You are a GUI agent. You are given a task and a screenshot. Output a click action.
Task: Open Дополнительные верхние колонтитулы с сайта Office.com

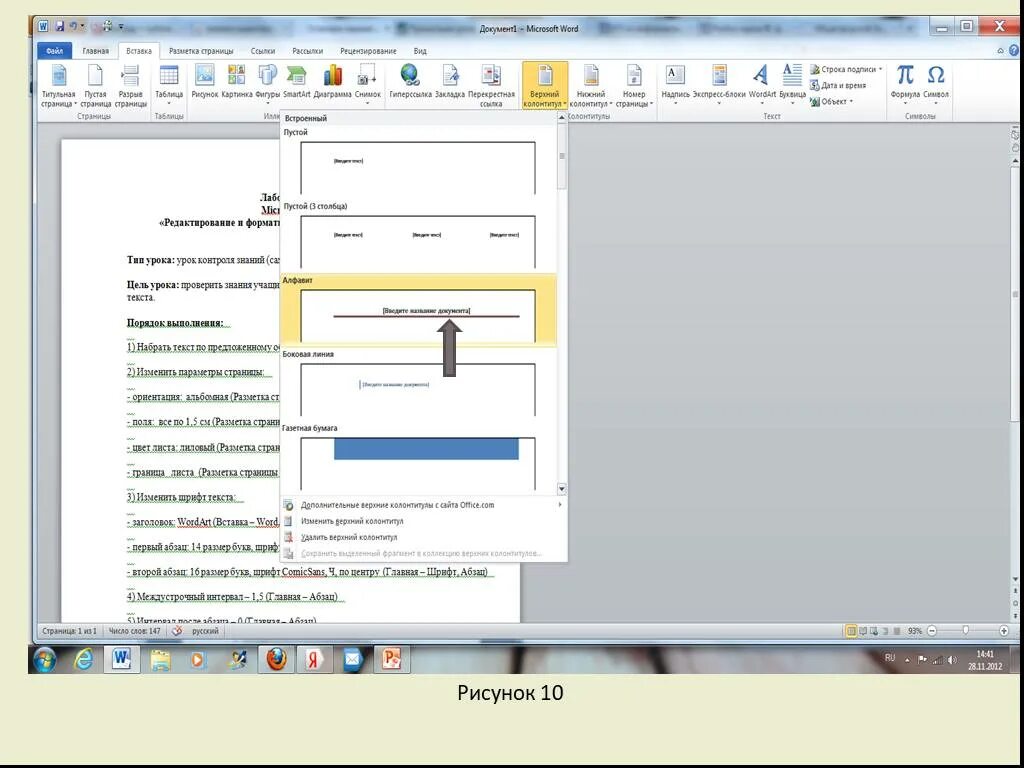point(423,505)
